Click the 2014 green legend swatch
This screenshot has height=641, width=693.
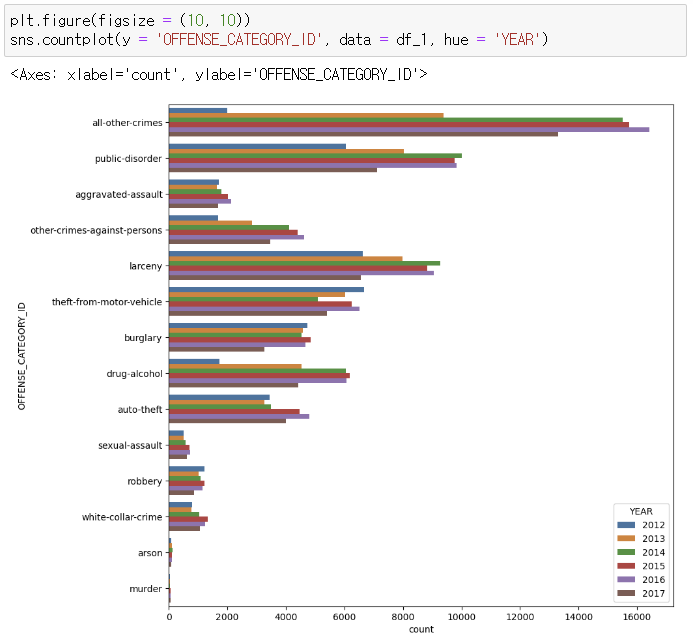coord(626,552)
